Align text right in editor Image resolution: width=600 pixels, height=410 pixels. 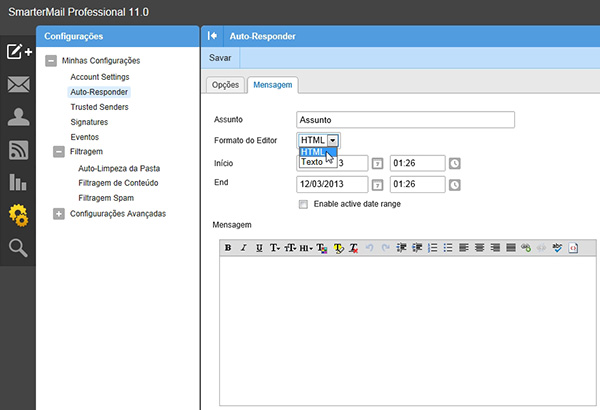pos(495,248)
